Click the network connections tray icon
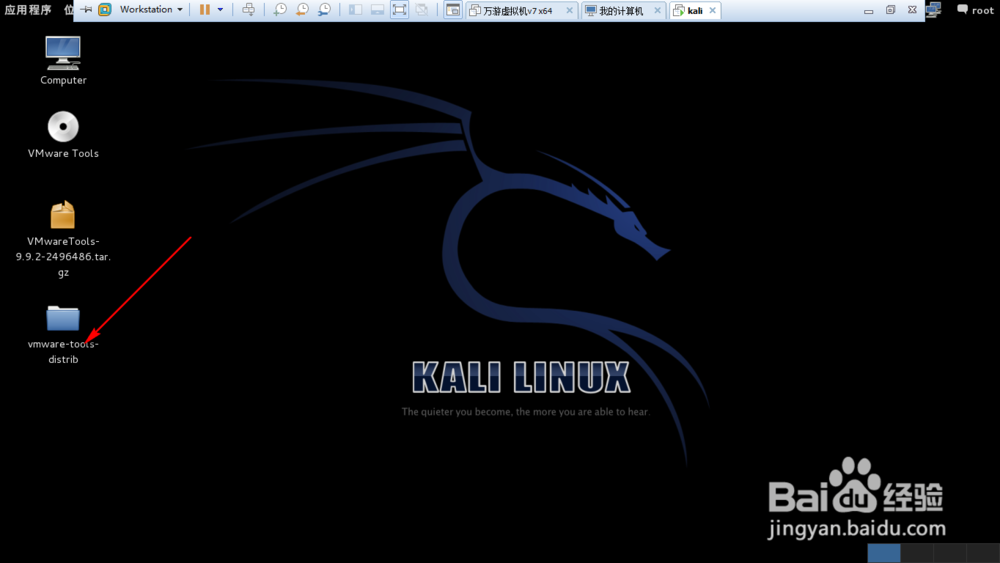This screenshot has width=1000, height=563. pos(934,10)
